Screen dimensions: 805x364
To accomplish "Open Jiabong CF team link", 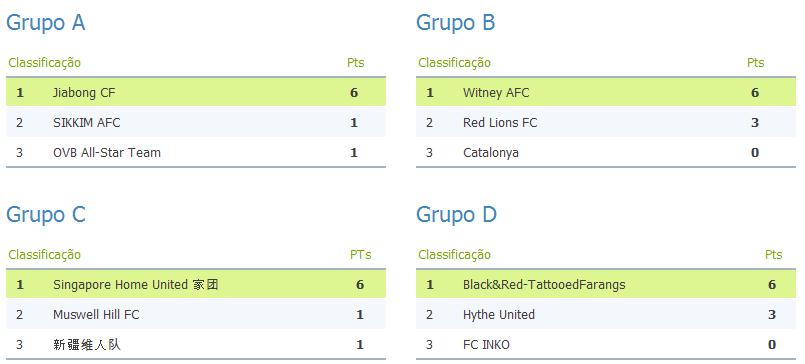I will point(84,93).
